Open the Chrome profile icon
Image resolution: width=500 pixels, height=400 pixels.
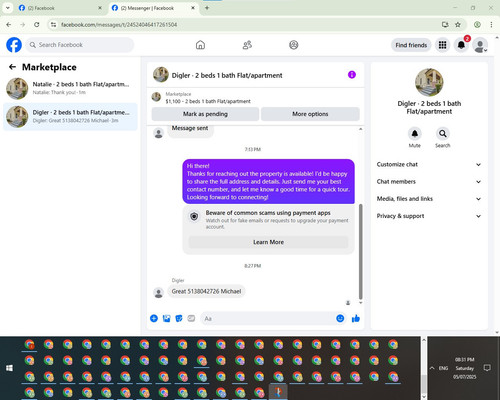click(x=477, y=24)
